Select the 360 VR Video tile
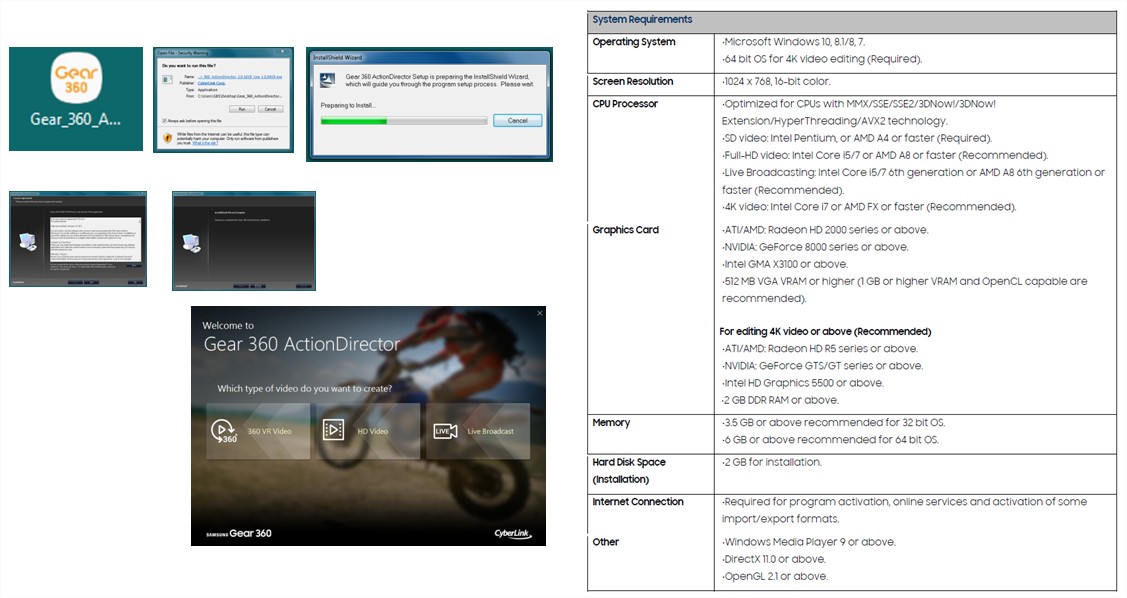 [x=258, y=431]
